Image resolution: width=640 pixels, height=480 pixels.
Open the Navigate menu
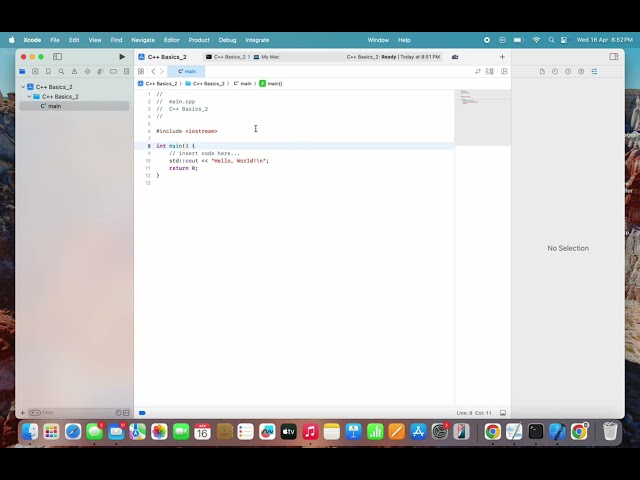143,40
